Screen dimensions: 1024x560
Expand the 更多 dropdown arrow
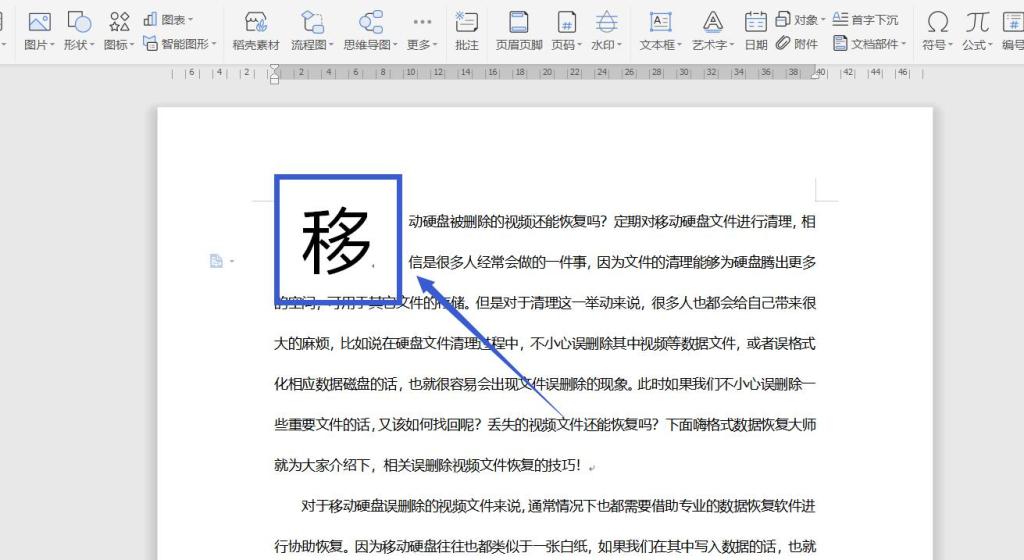(435, 45)
